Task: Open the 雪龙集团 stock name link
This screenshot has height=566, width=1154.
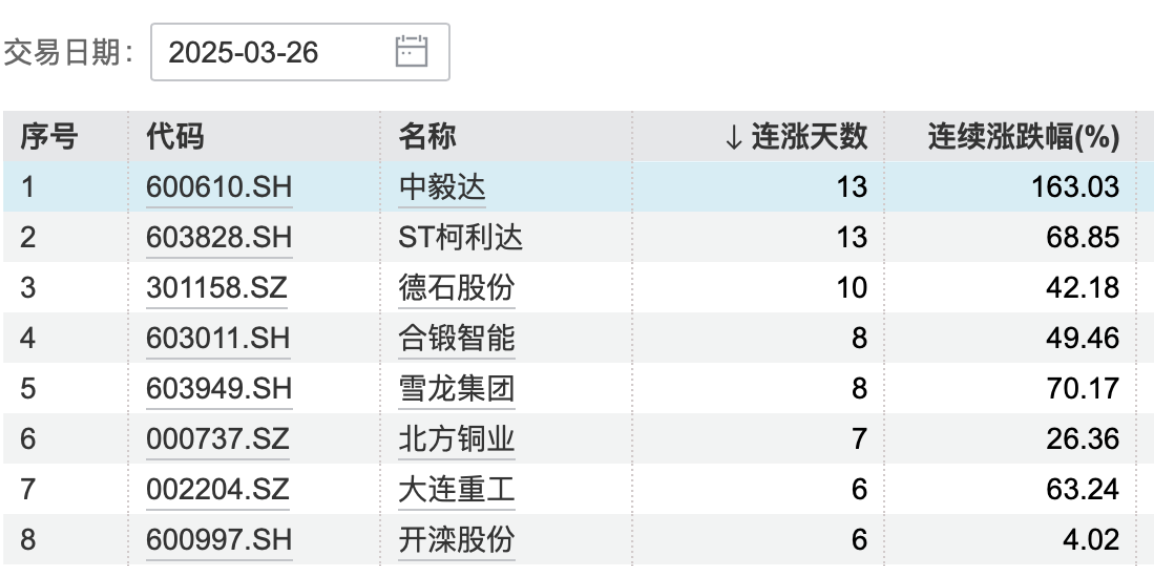Action: click(x=457, y=389)
